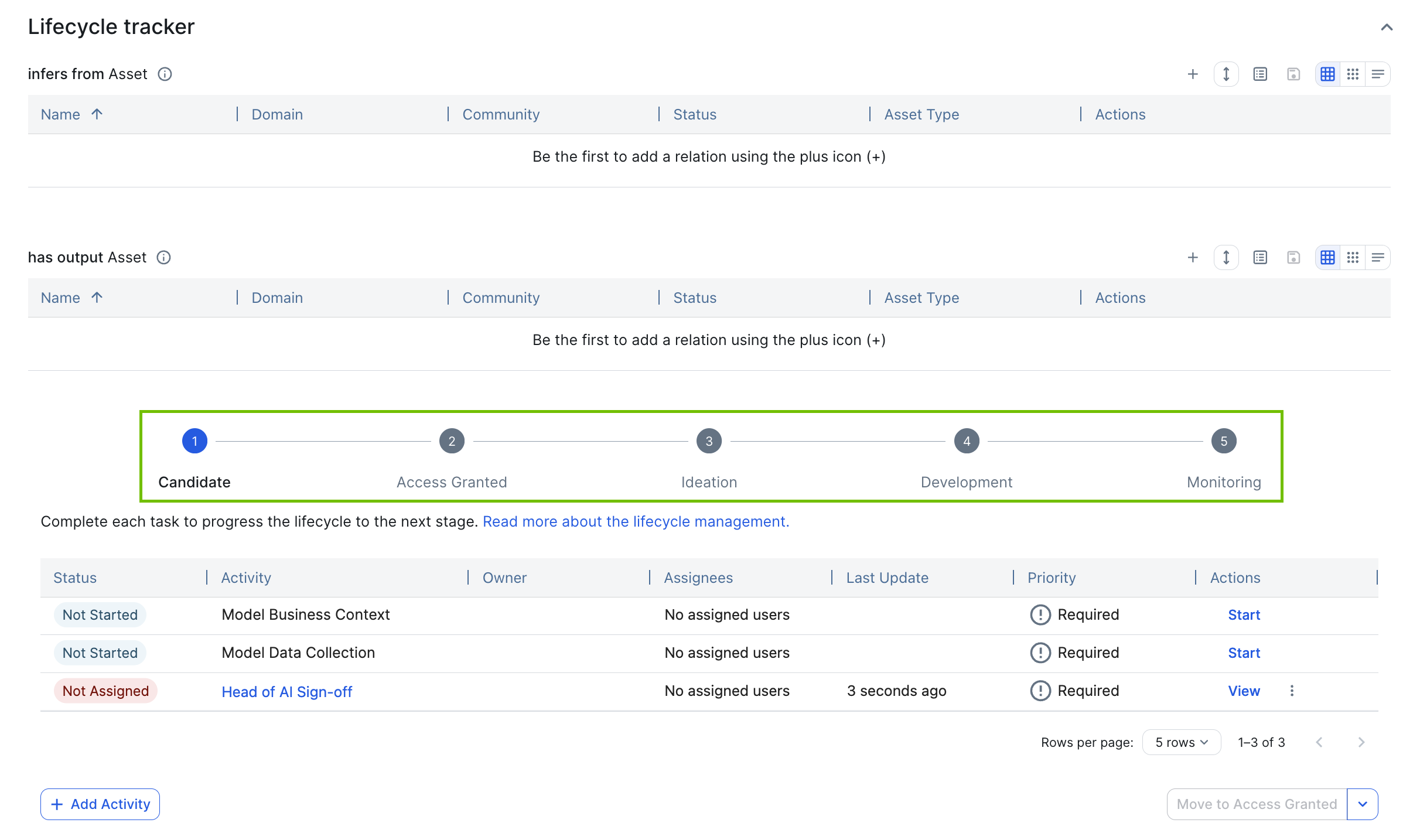This screenshot has width=1420, height=840.
Task: Switch infers from Asset to table view
Action: (x=1327, y=74)
